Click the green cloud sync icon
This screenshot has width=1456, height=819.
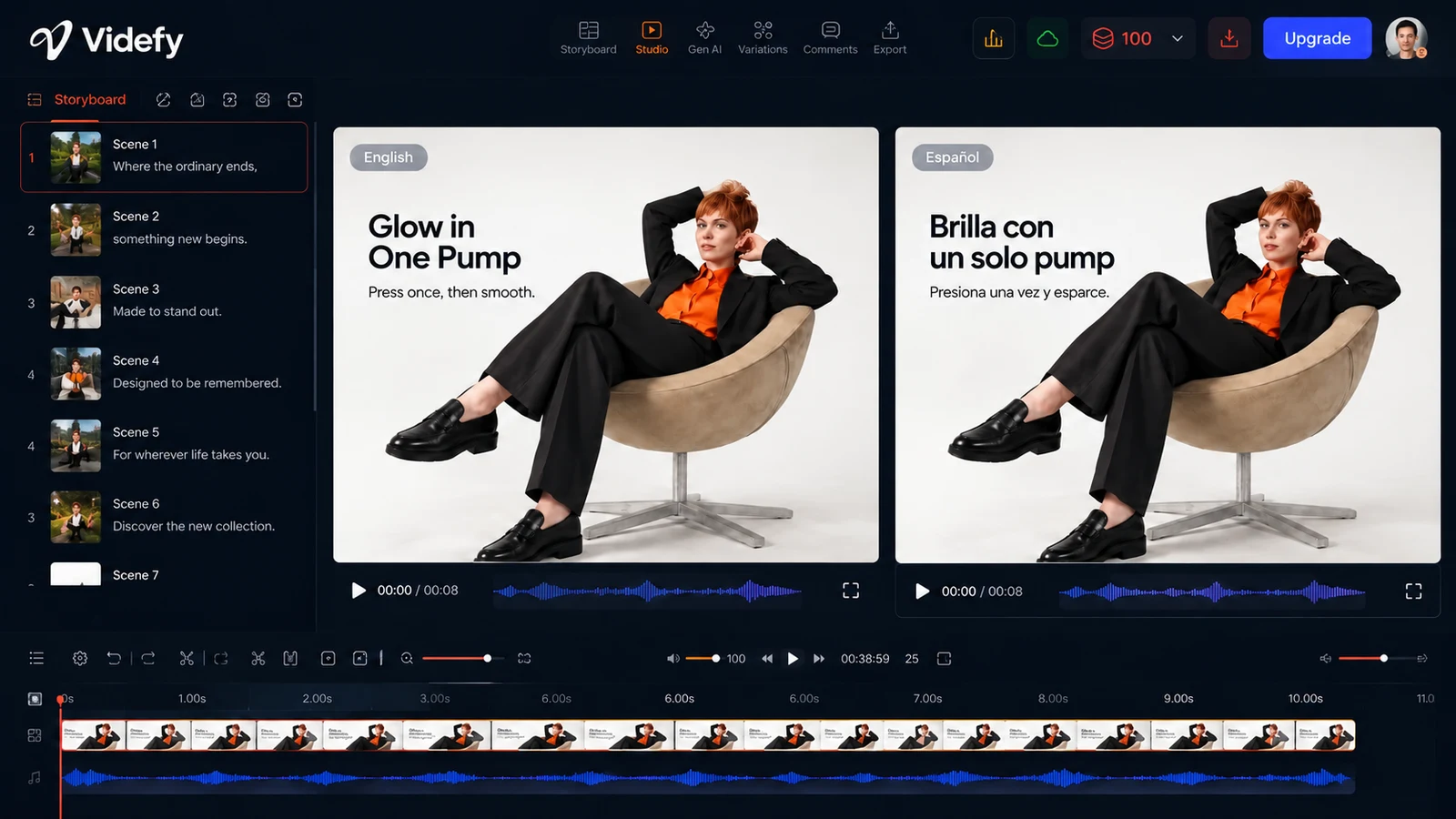pos(1047,38)
